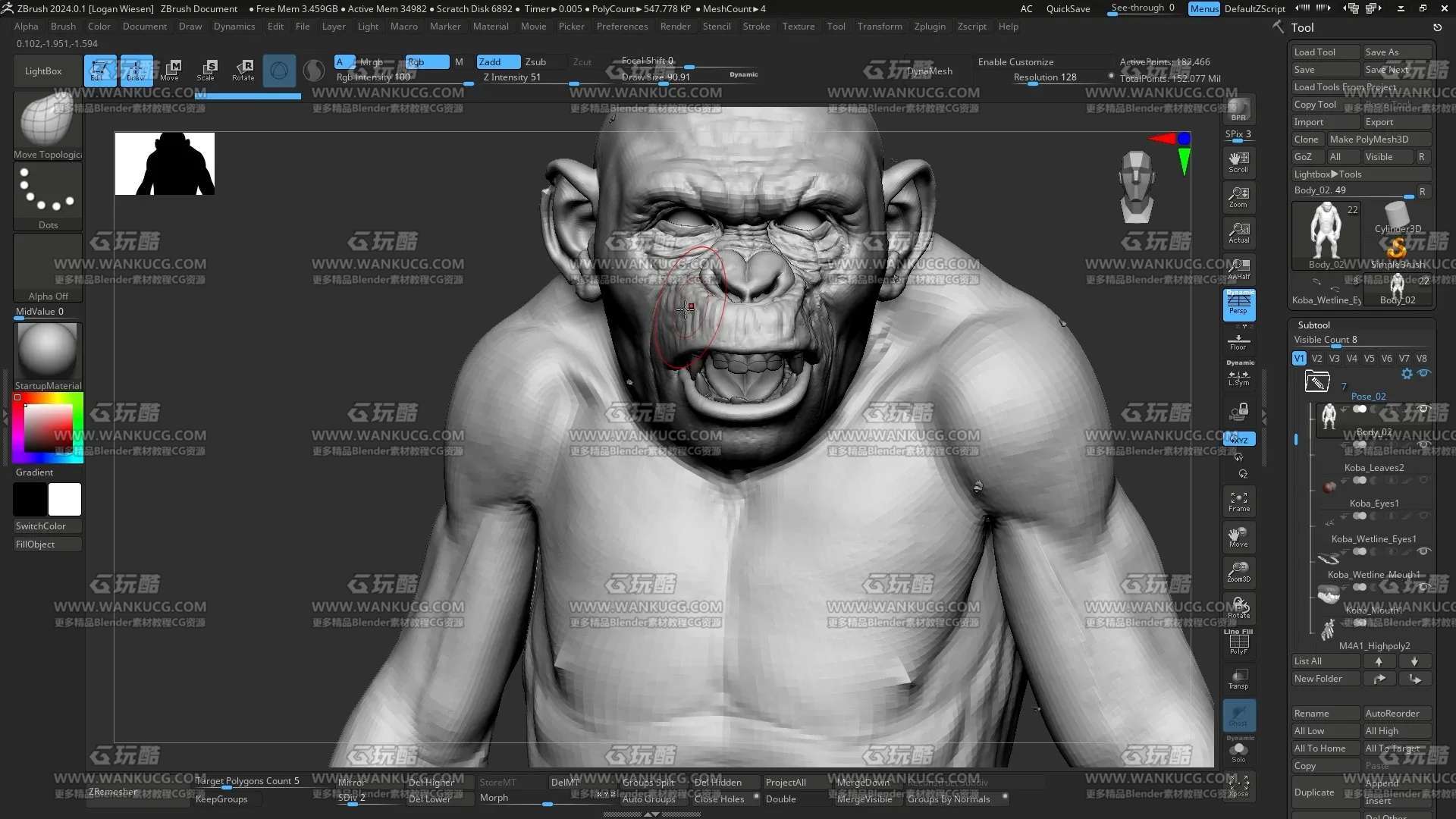Click the Move view icon in right shelf
The width and height of the screenshot is (1456, 819).
1238,537
